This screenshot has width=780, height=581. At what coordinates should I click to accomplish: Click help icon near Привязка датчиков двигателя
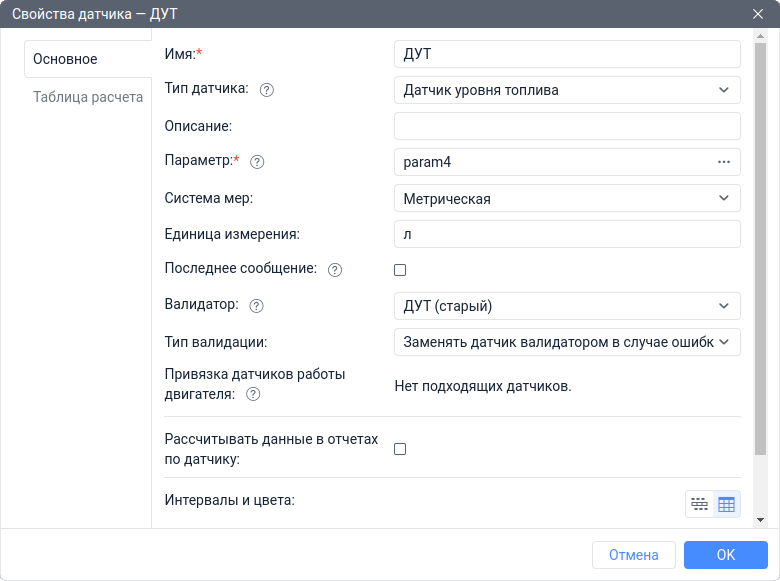[x=253, y=394]
